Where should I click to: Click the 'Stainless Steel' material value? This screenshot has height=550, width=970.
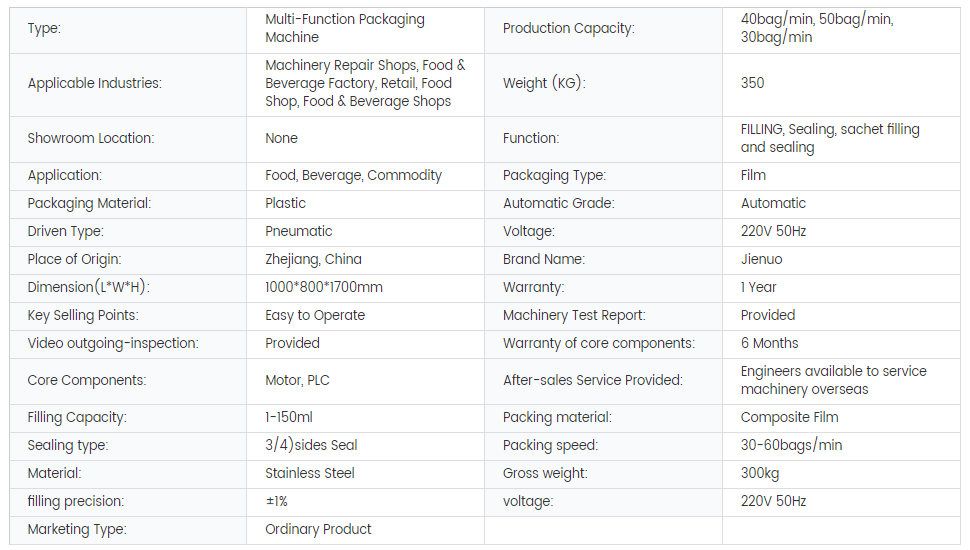tap(310, 473)
